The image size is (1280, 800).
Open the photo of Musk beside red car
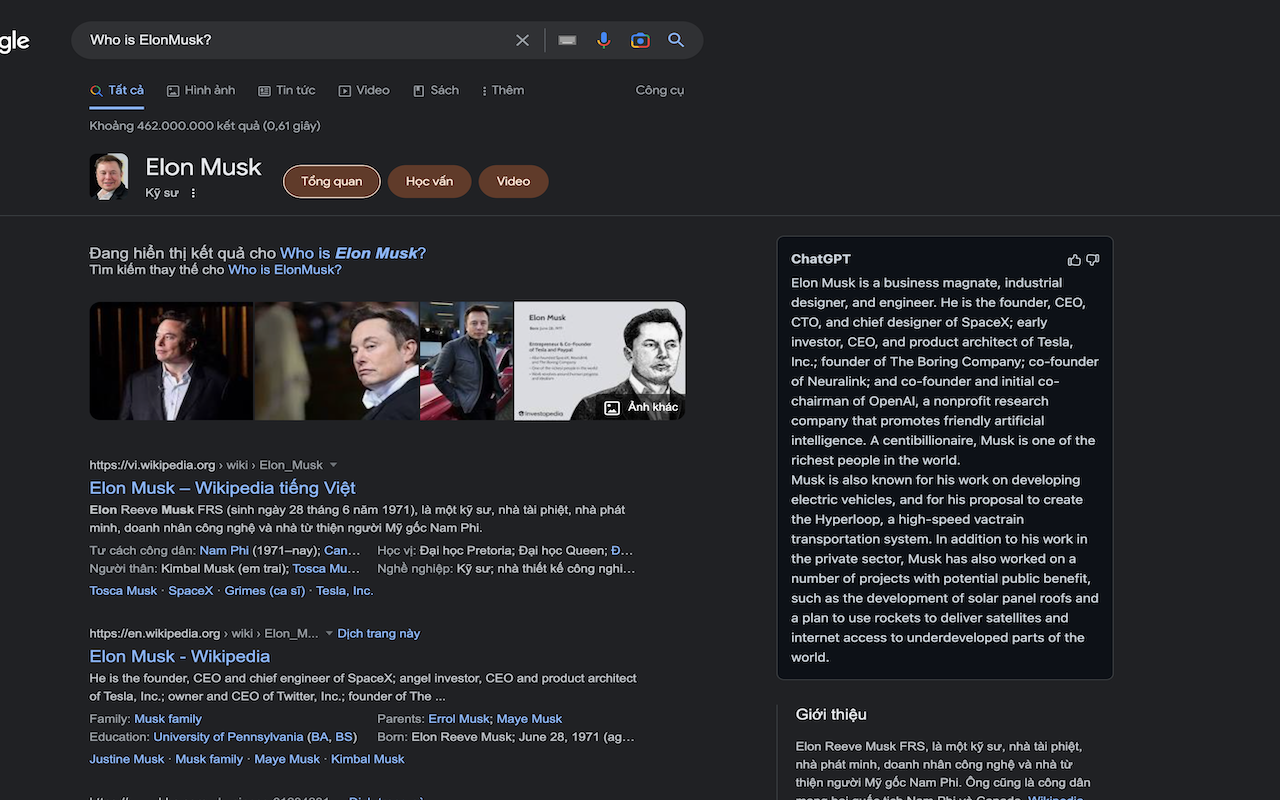[x=466, y=361]
